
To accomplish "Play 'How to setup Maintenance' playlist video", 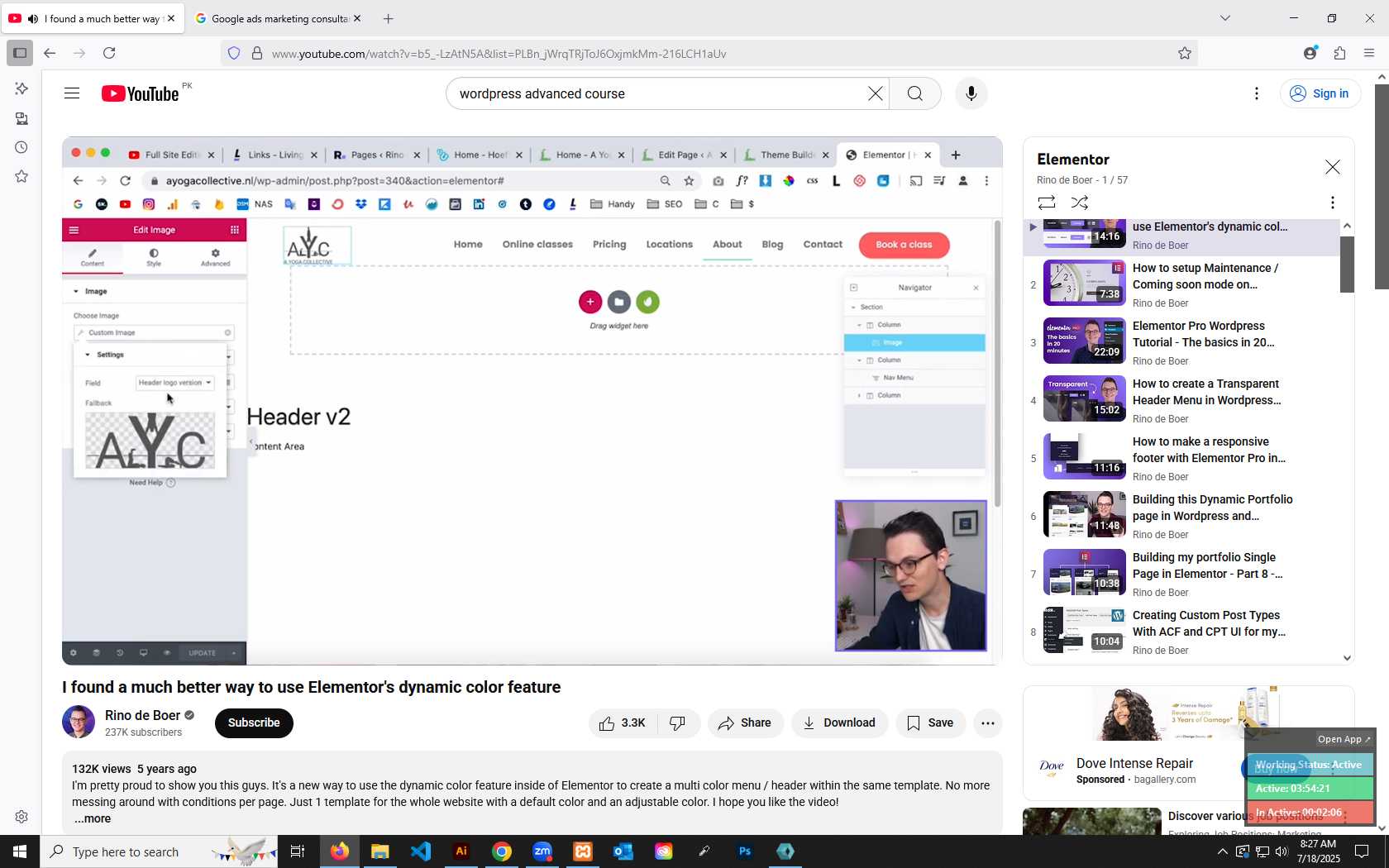I will [1085, 283].
